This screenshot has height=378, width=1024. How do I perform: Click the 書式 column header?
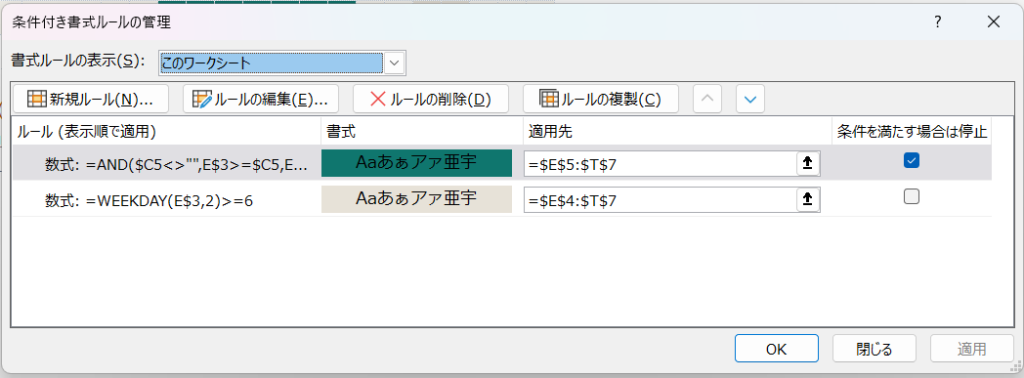tap(422, 132)
